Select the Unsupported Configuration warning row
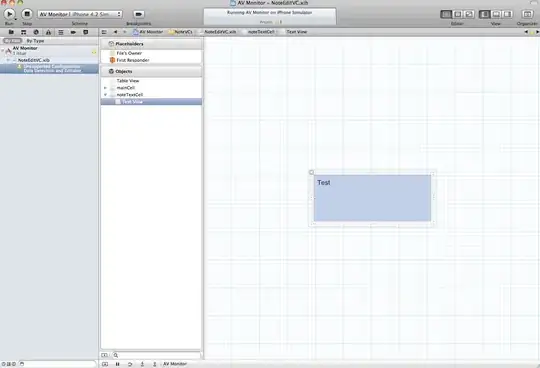 click(x=49, y=69)
